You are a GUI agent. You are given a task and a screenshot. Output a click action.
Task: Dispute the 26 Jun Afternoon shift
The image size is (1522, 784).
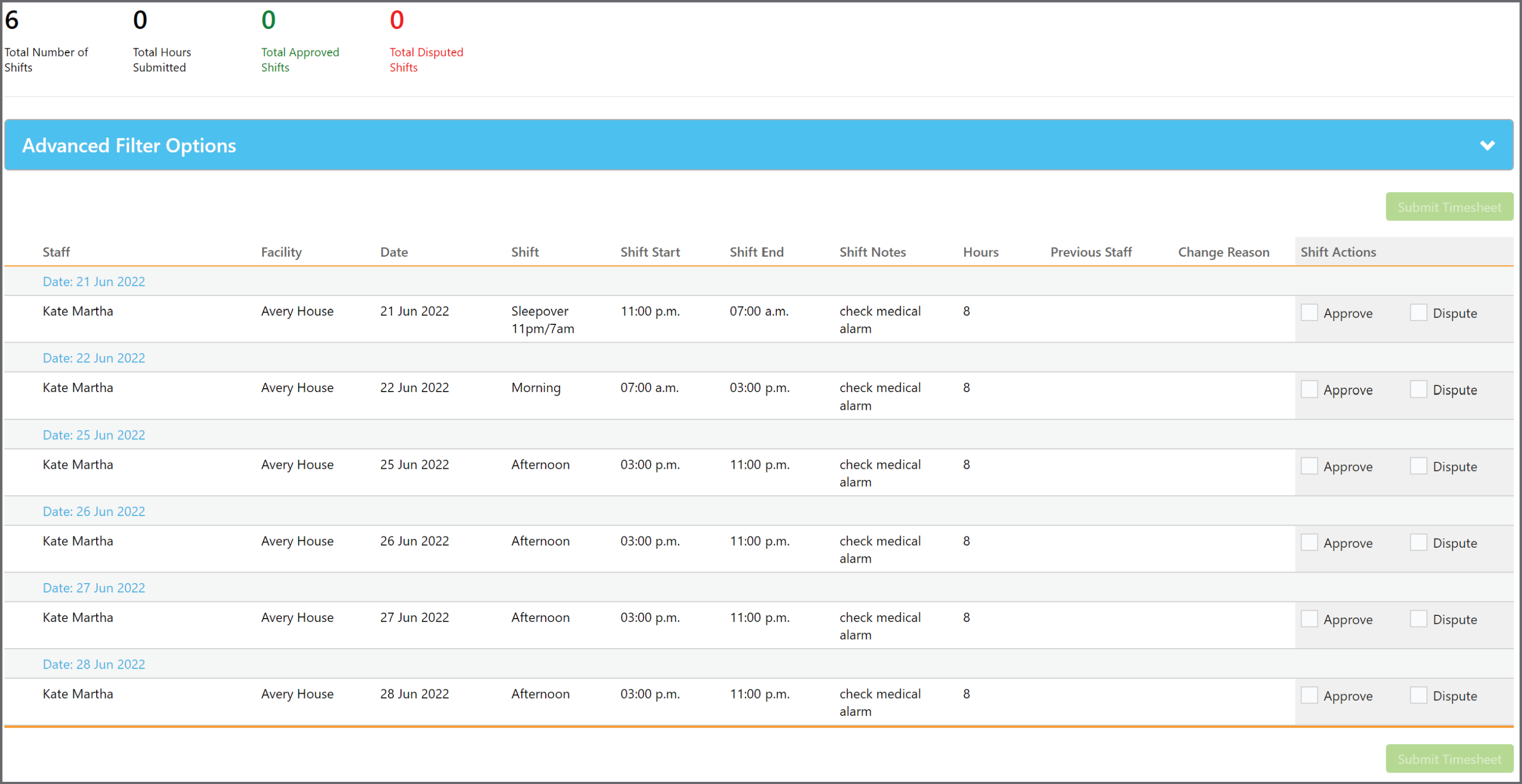coord(1419,541)
